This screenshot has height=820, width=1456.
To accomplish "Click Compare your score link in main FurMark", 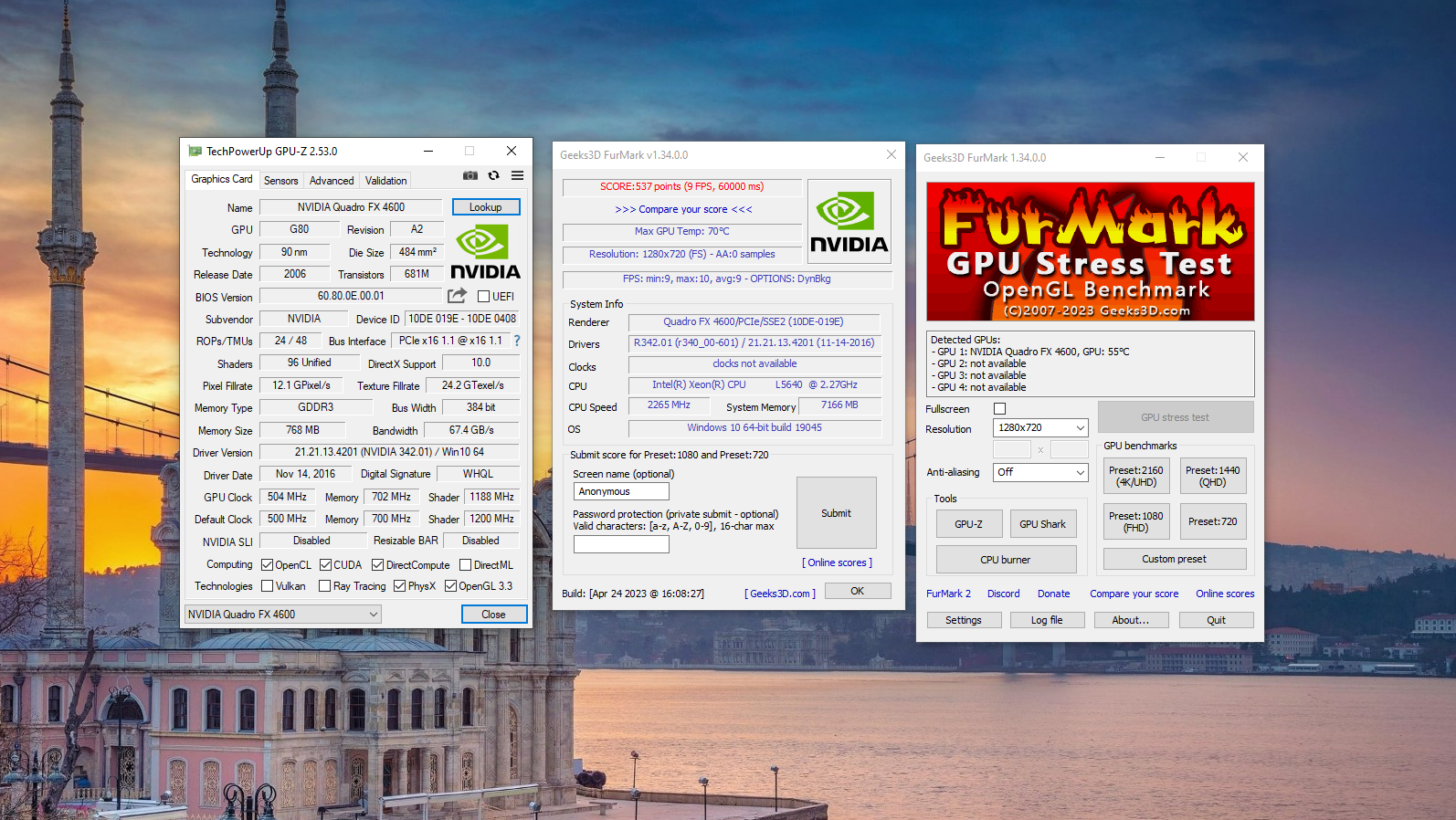I will (1134, 594).
